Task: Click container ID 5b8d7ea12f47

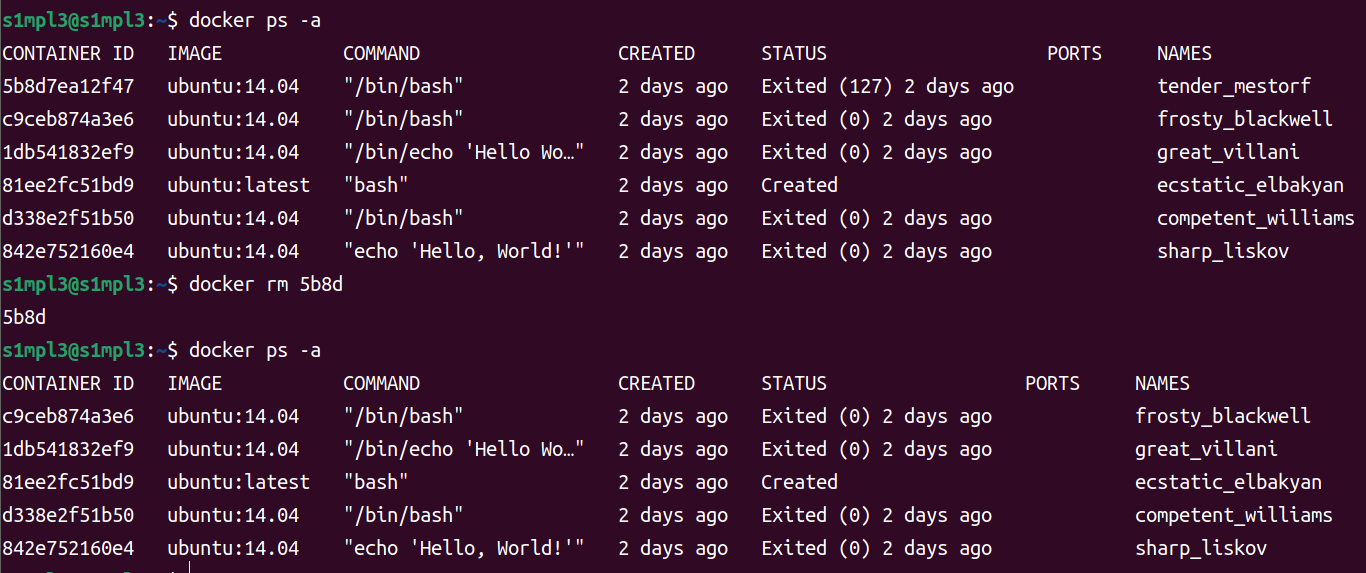Action: pos(68,86)
